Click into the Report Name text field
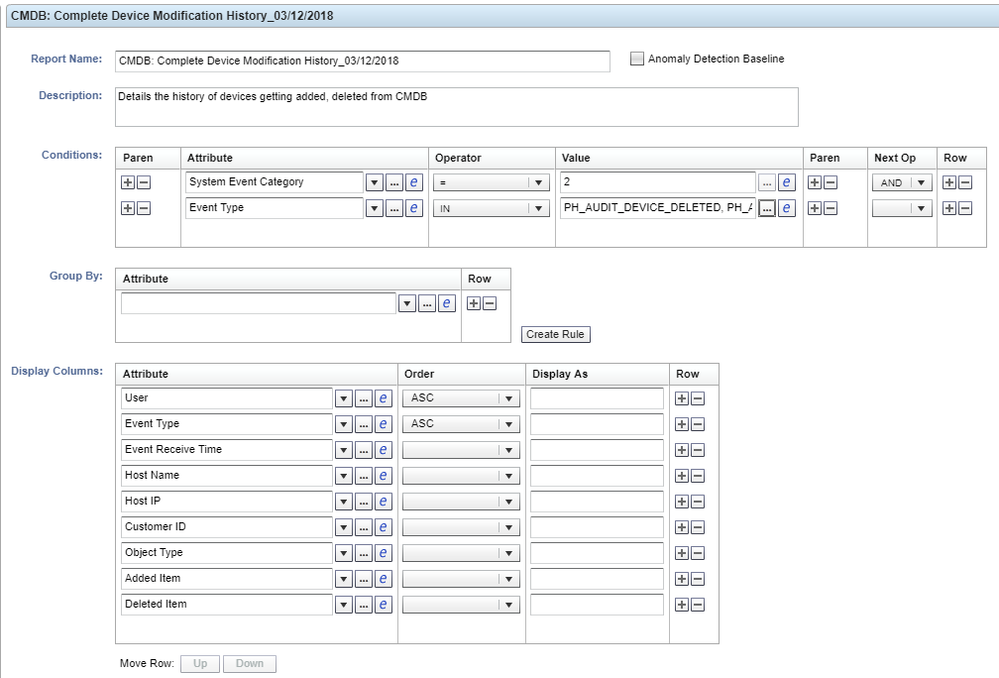The width and height of the screenshot is (999, 678). (362, 61)
